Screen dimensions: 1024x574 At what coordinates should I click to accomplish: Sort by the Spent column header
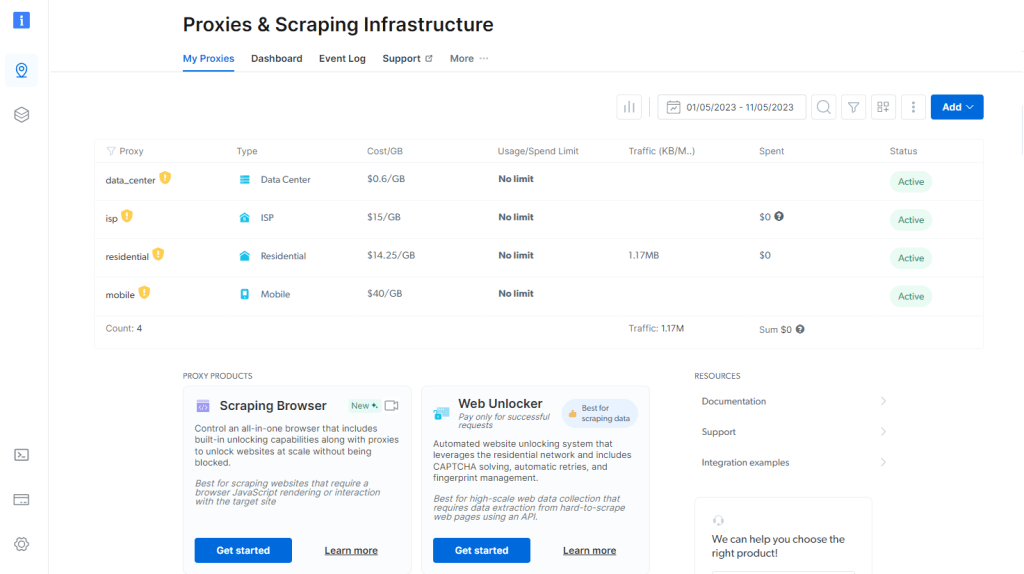coord(771,151)
